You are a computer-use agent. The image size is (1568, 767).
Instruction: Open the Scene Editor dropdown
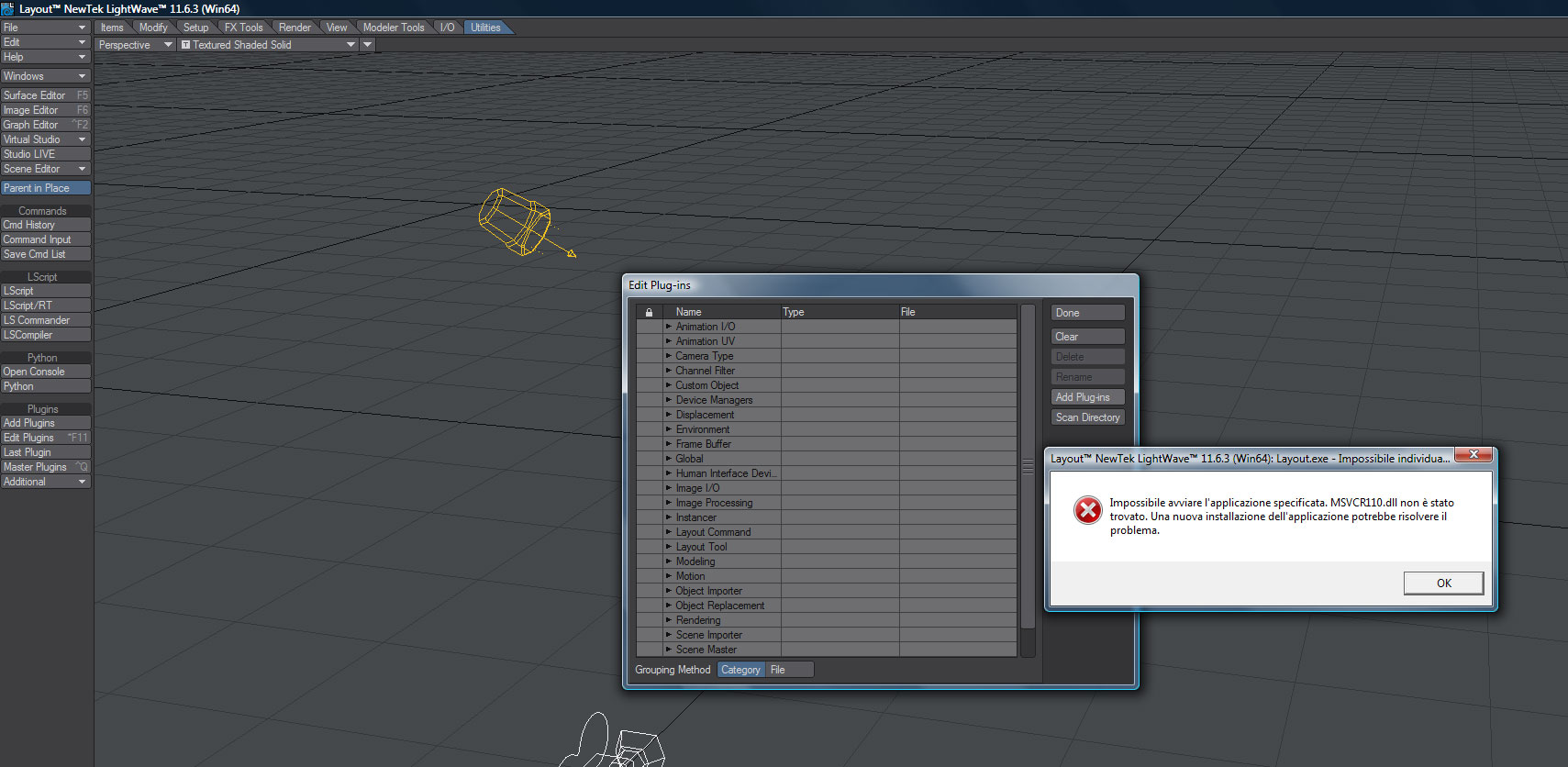(x=46, y=169)
